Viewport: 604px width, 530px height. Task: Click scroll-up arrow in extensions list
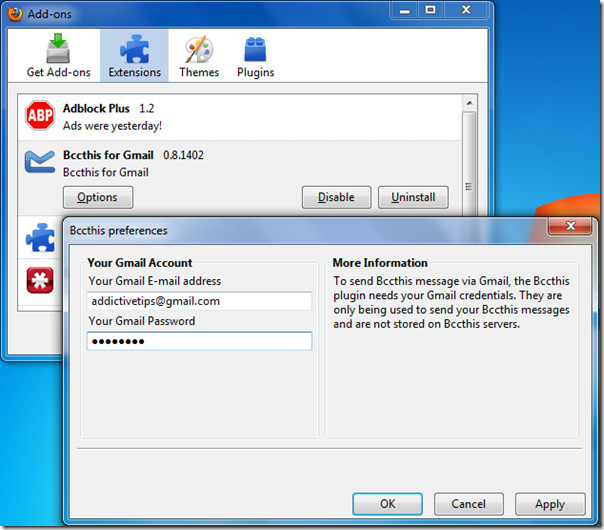pos(469,103)
